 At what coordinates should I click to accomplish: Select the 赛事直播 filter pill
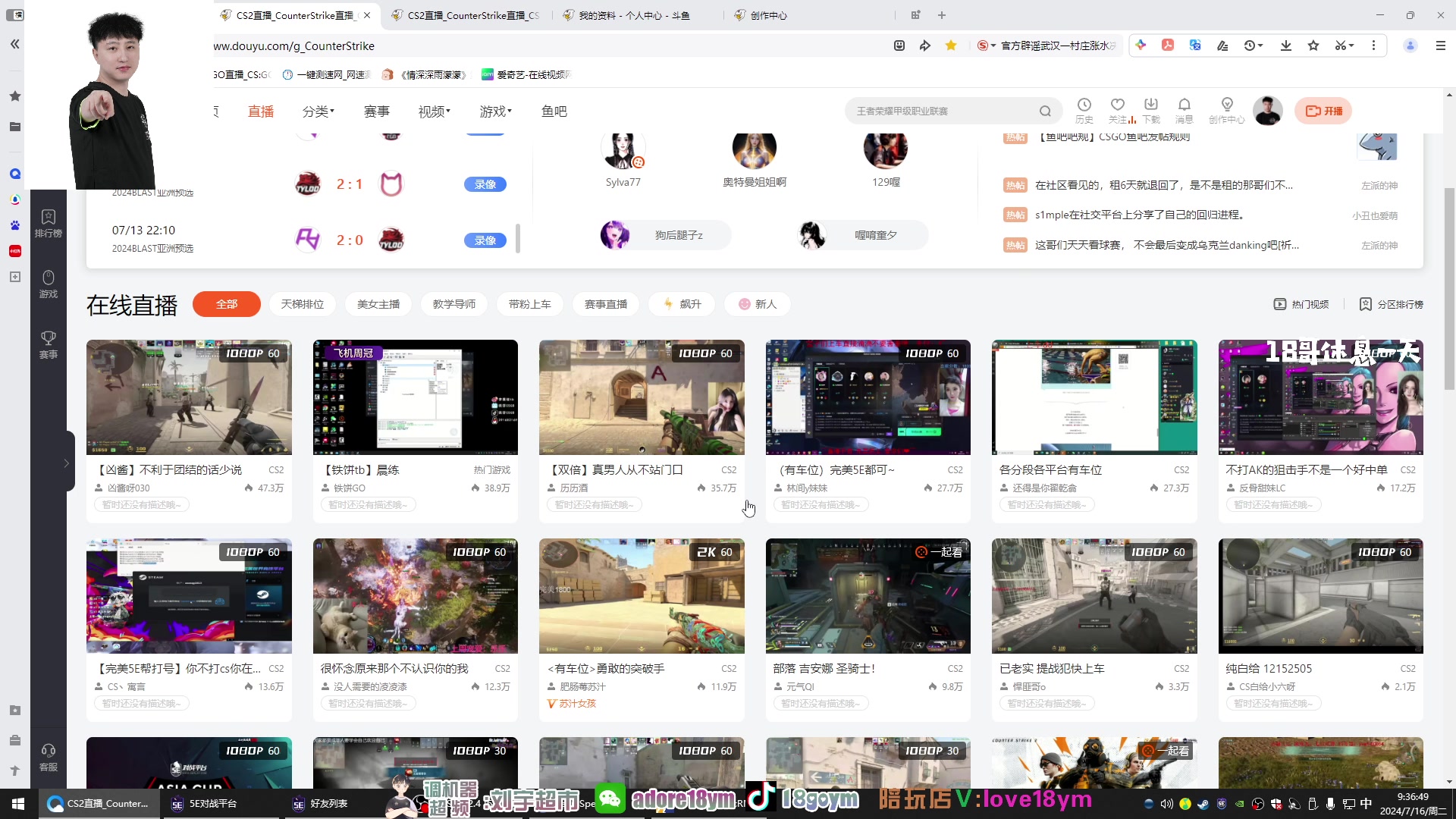(x=606, y=304)
